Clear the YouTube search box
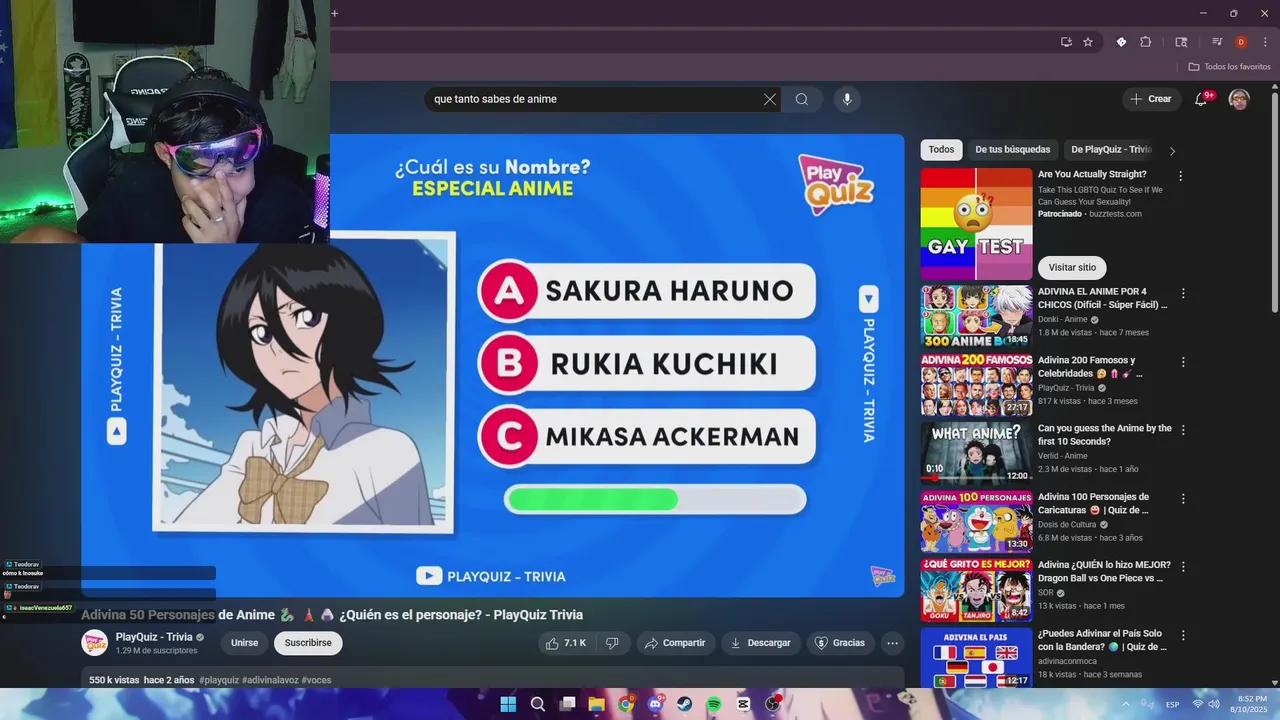Screen dimensions: 1280x720 pyautogui.click(x=769, y=99)
